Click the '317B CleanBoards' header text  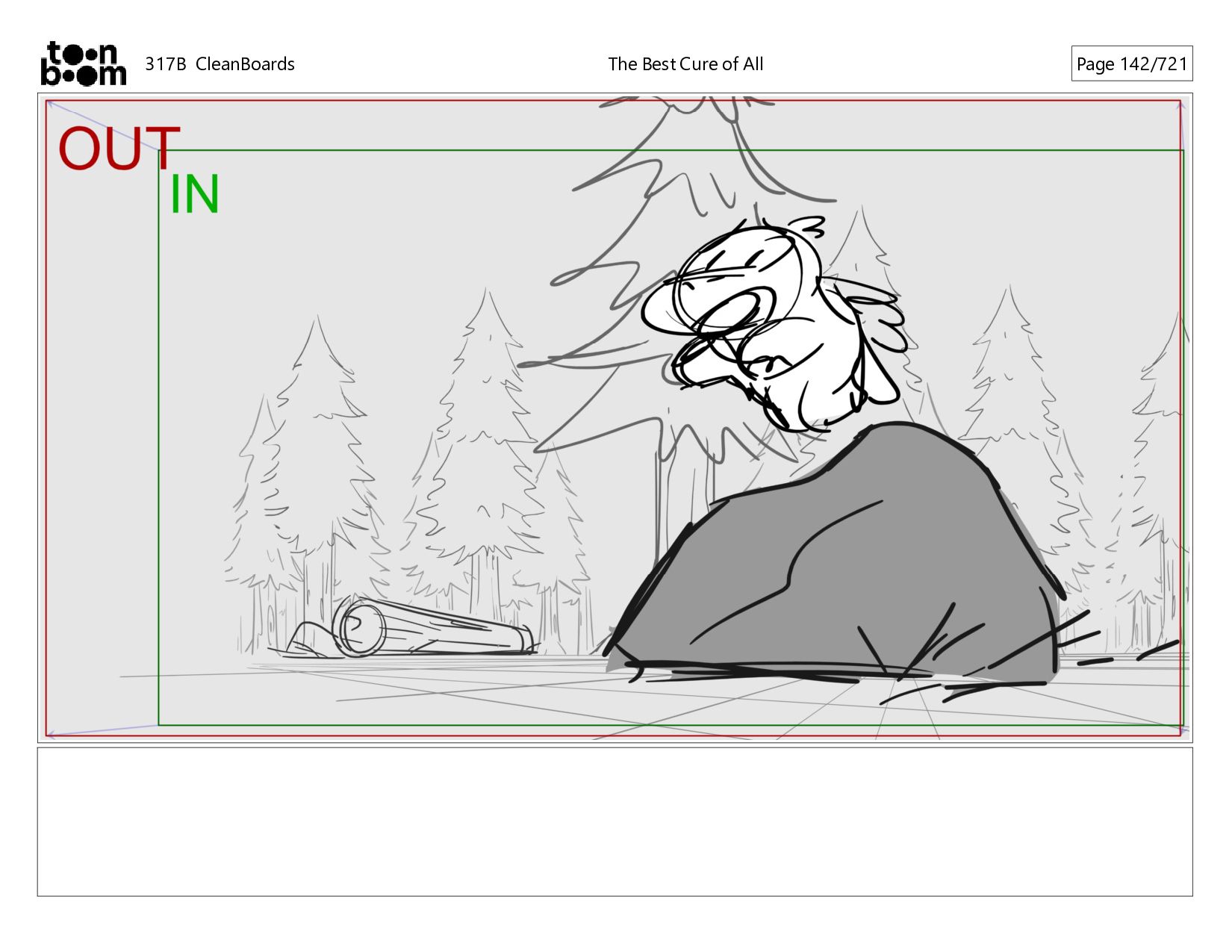(220, 64)
